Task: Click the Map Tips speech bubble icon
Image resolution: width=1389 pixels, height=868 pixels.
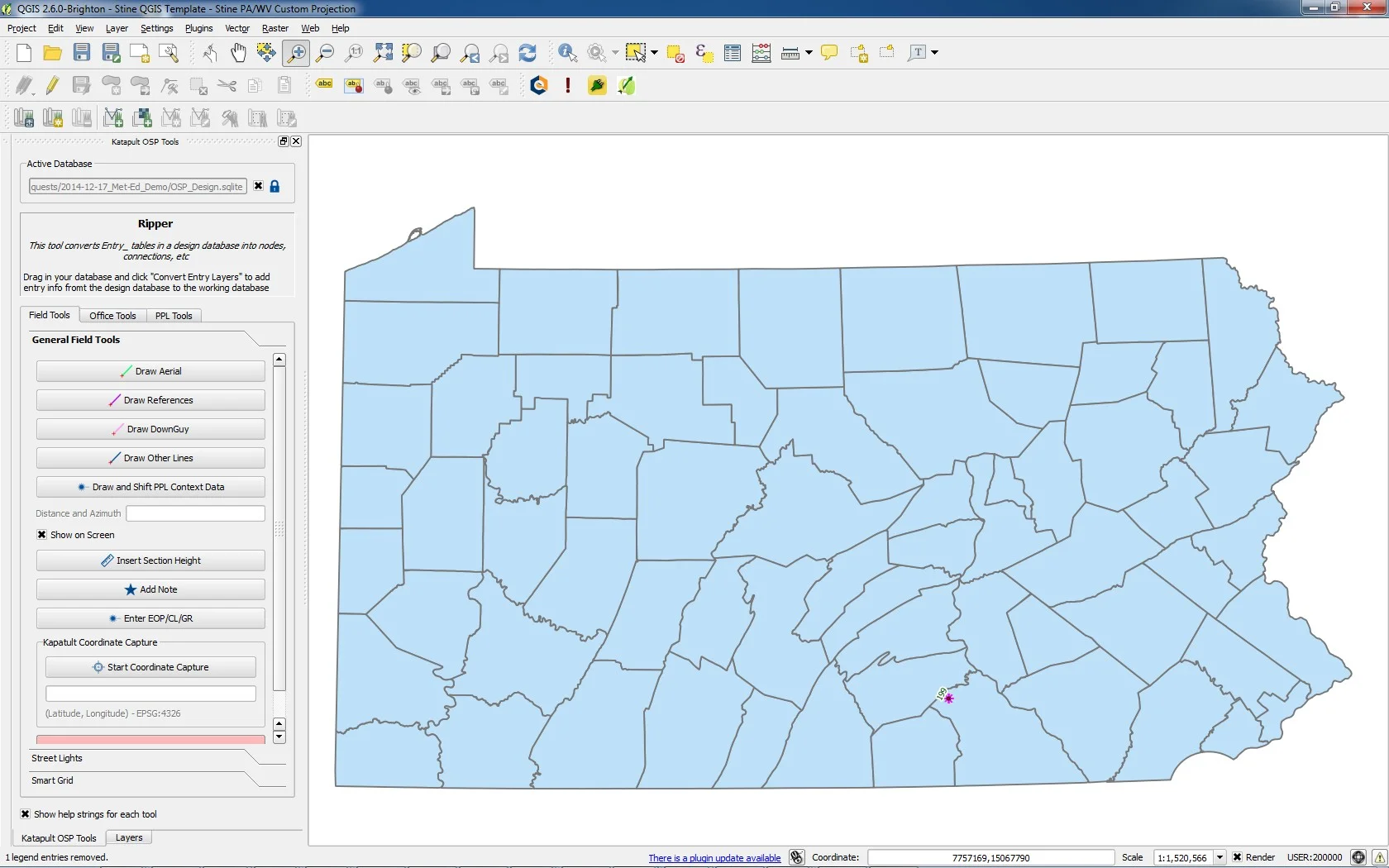Action: (x=829, y=53)
